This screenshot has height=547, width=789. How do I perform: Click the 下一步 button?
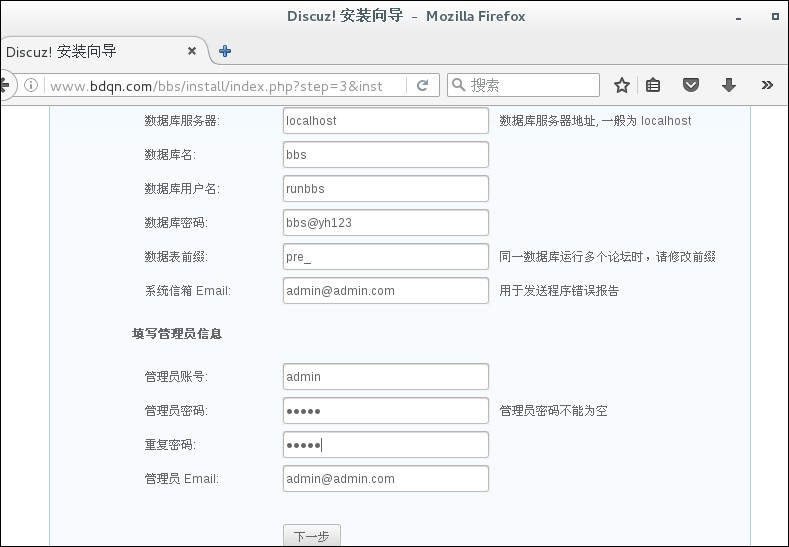(312, 535)
